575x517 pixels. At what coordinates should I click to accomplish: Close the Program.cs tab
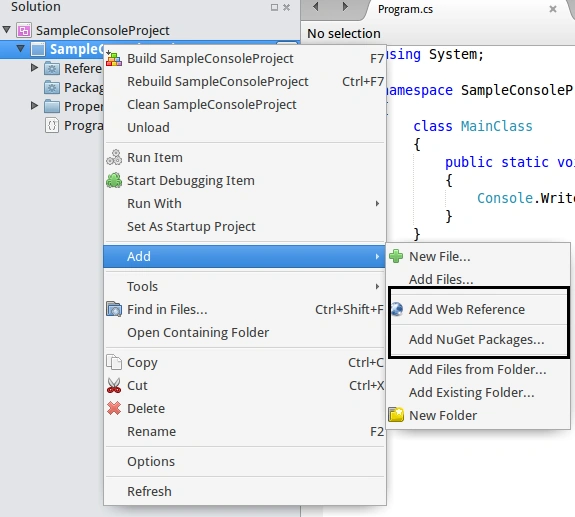553,9
